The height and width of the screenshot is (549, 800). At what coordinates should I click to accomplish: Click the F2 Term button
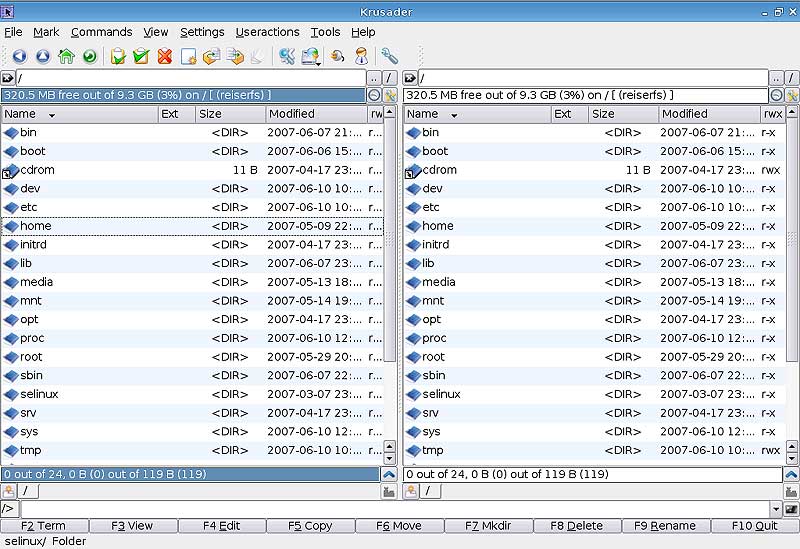pyautogui.click(x=44, y=526)
